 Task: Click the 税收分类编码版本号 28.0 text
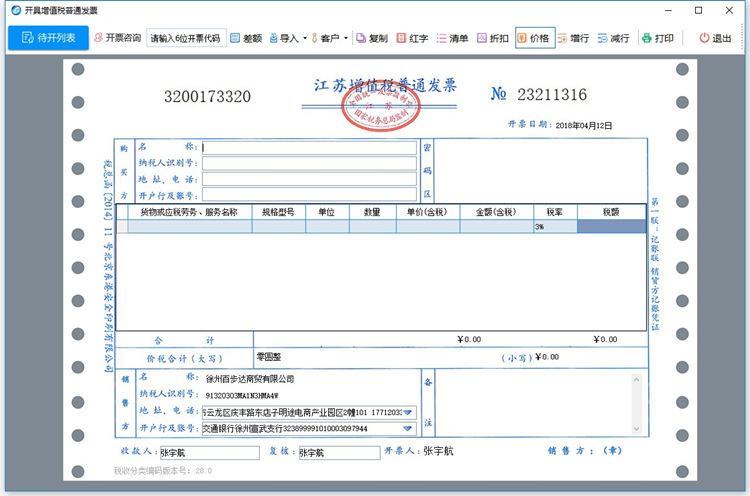click(x=163, y=471)
